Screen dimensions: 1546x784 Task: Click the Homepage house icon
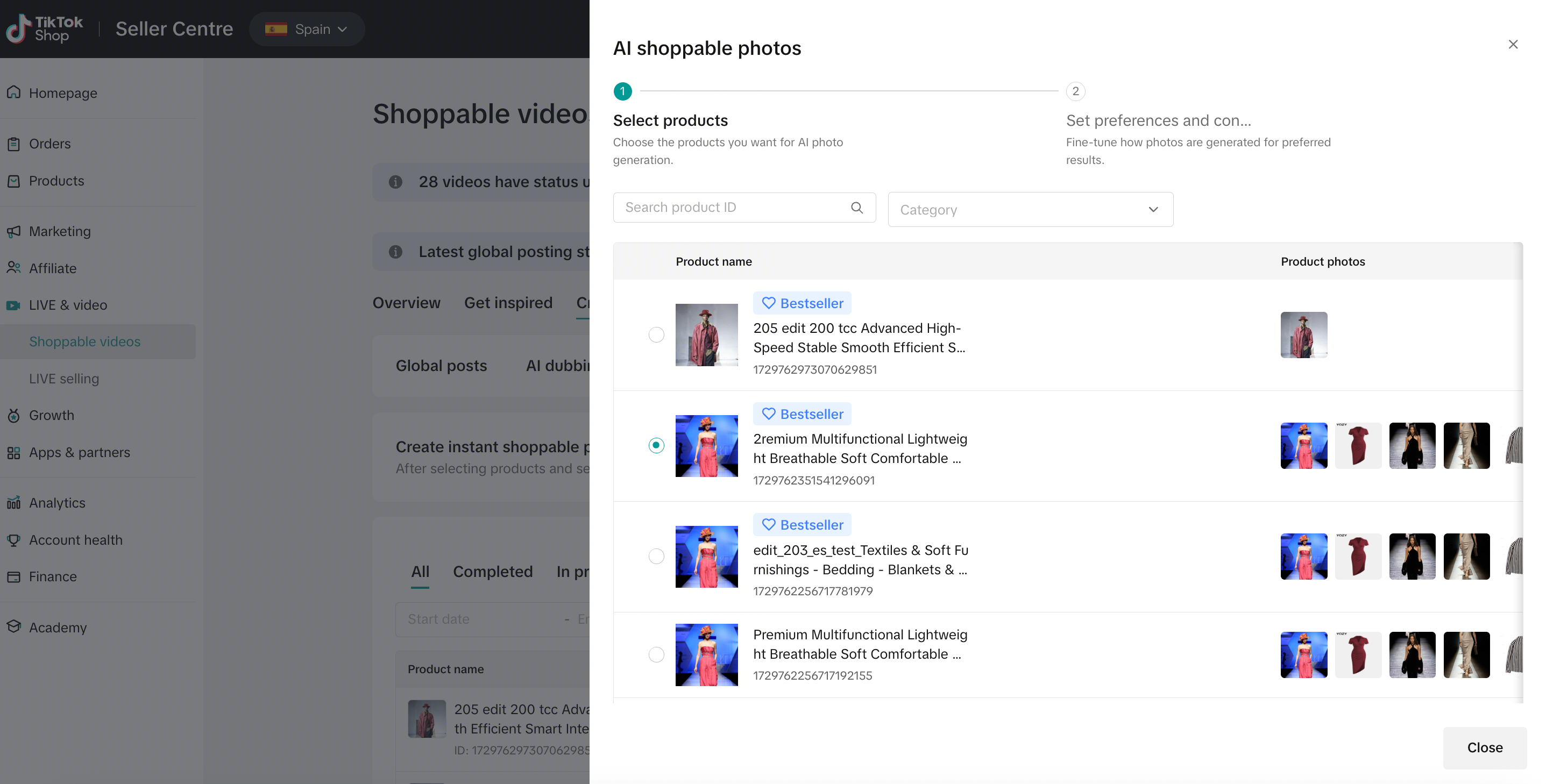pyautogui.click(x=14, y=92)
